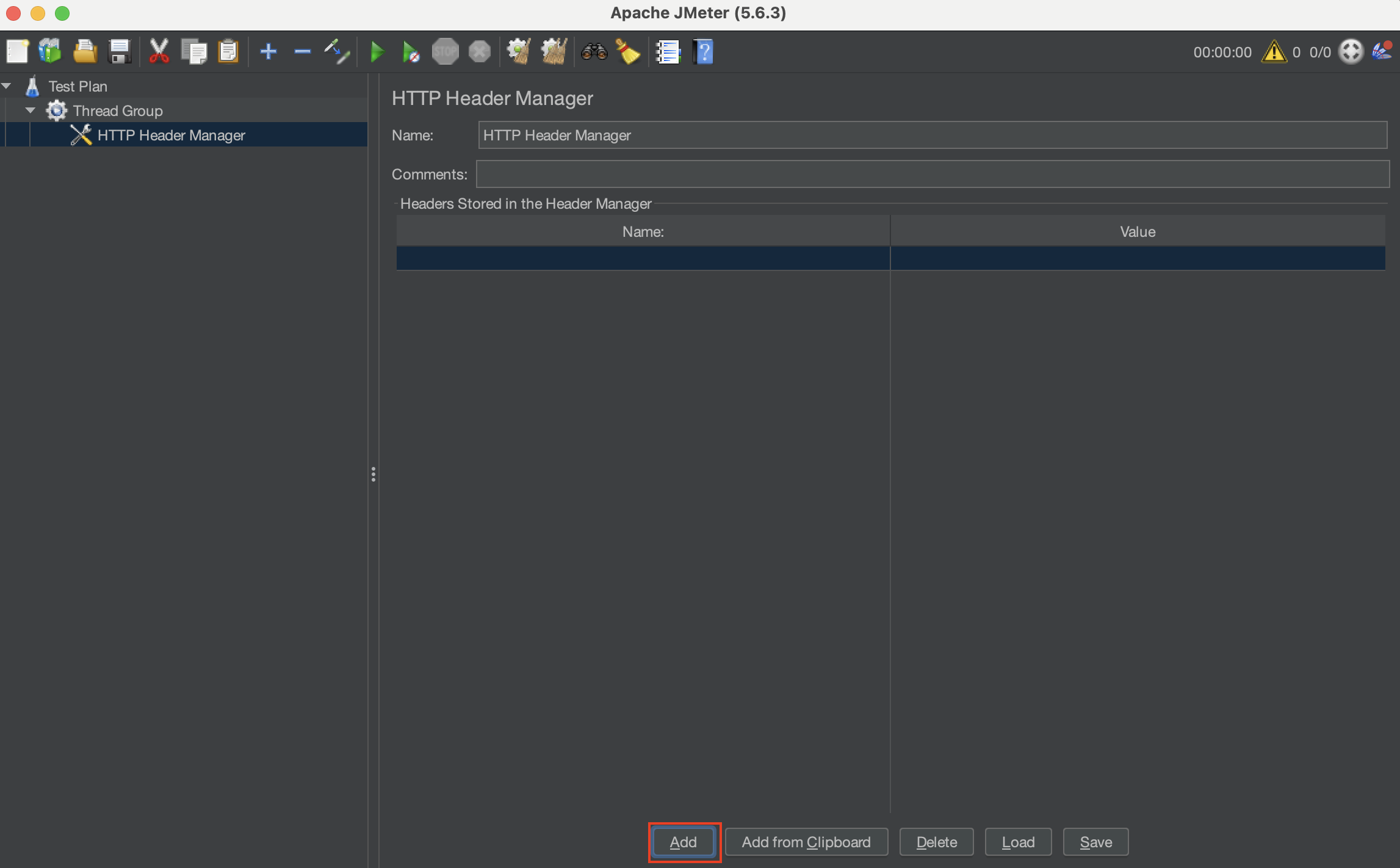Click the Comments input field
Screen dimensions: 1400x868
point(932,174)
